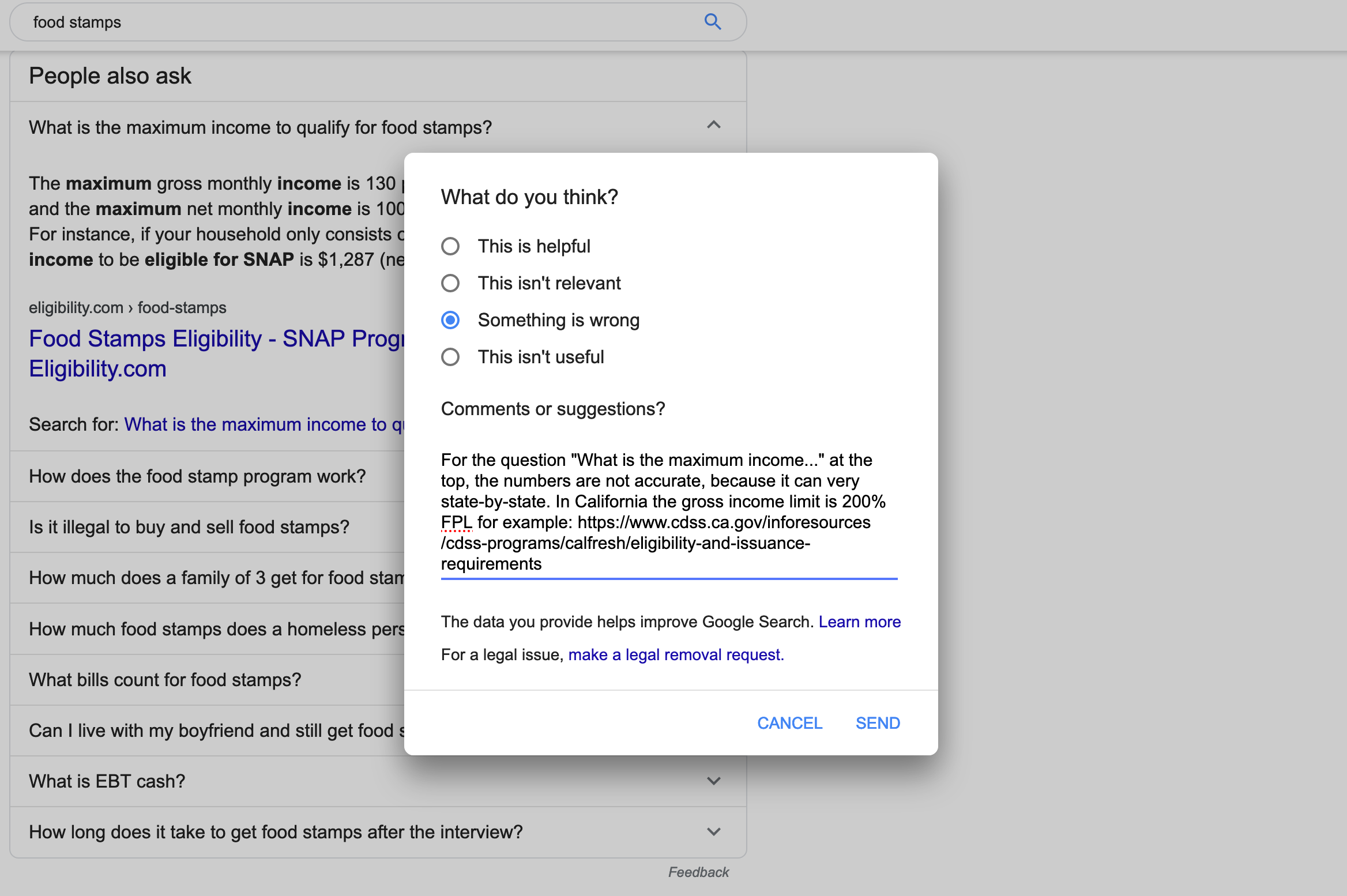
Task: Expand the 'What is EBT cash?' chevron
Action: [714, 781]
